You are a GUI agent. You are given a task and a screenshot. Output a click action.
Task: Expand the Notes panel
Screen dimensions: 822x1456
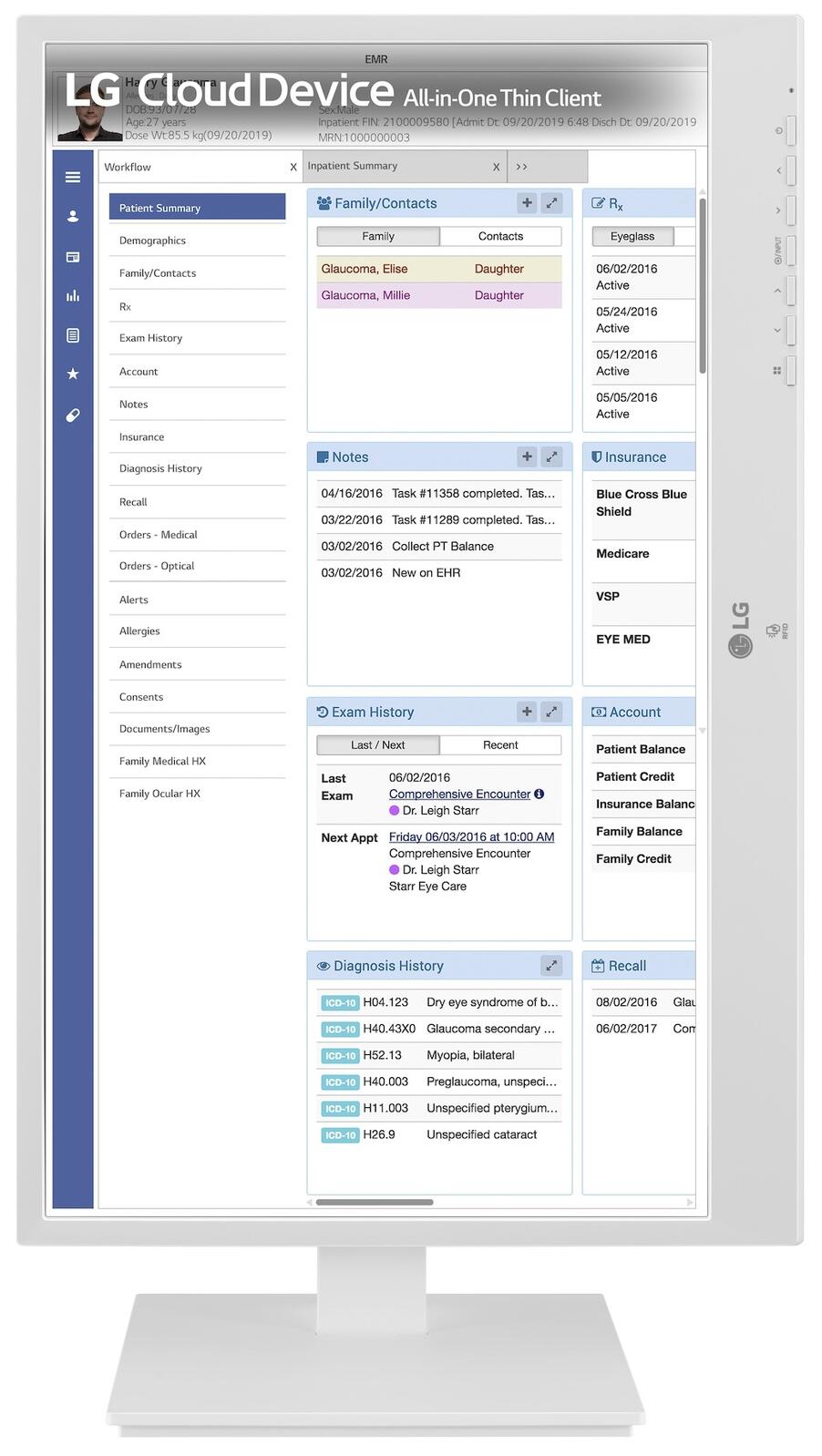[x=551, y=456]
